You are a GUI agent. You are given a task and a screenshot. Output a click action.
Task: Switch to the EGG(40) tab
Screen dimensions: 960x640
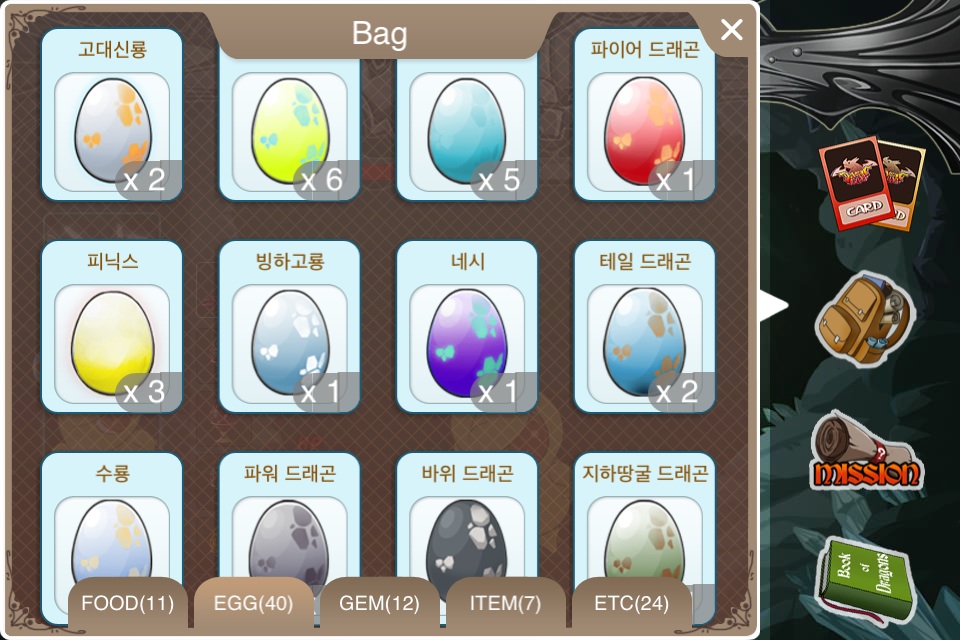tap(253, 603)
